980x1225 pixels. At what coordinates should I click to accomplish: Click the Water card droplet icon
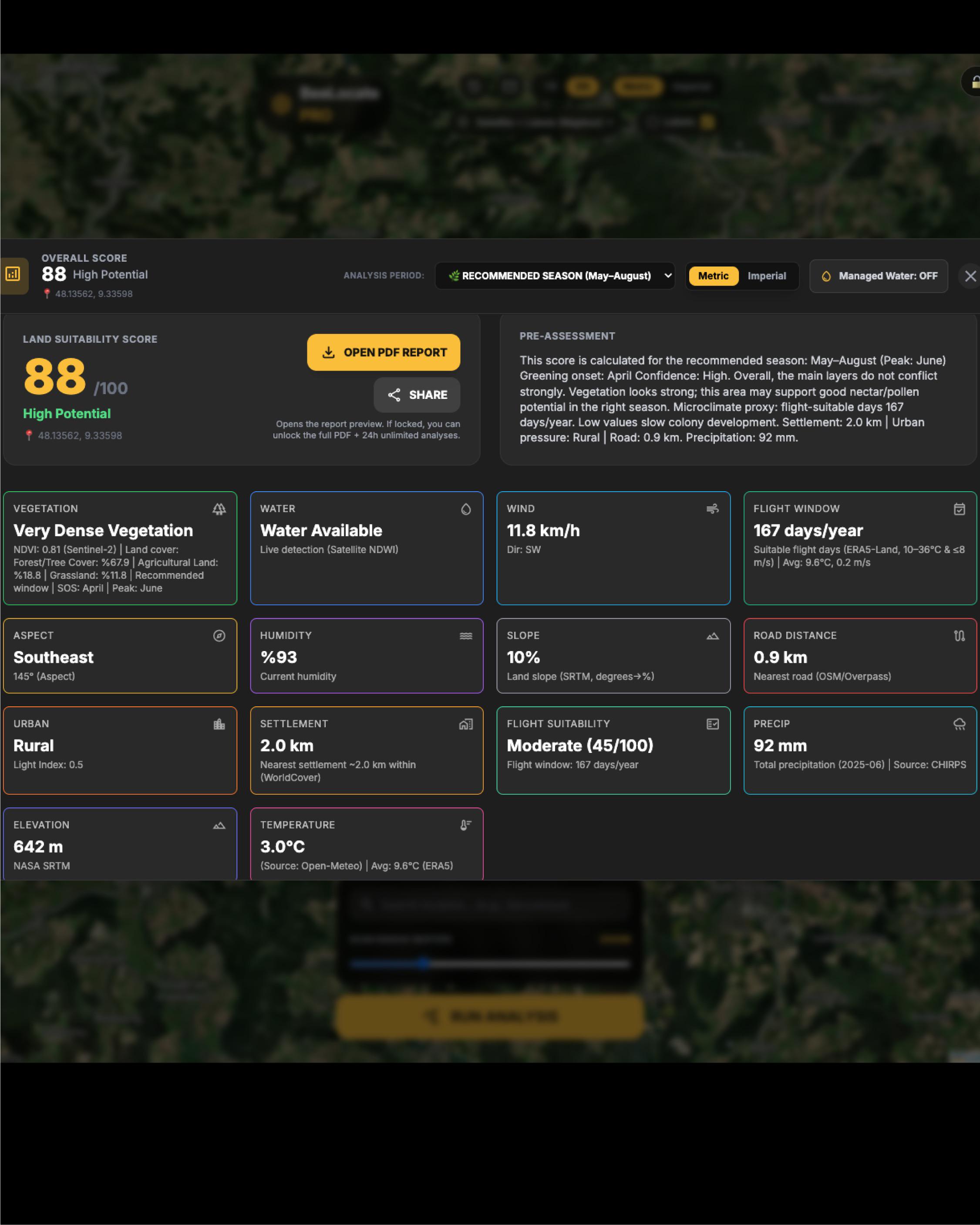click(x=466, y=509)
